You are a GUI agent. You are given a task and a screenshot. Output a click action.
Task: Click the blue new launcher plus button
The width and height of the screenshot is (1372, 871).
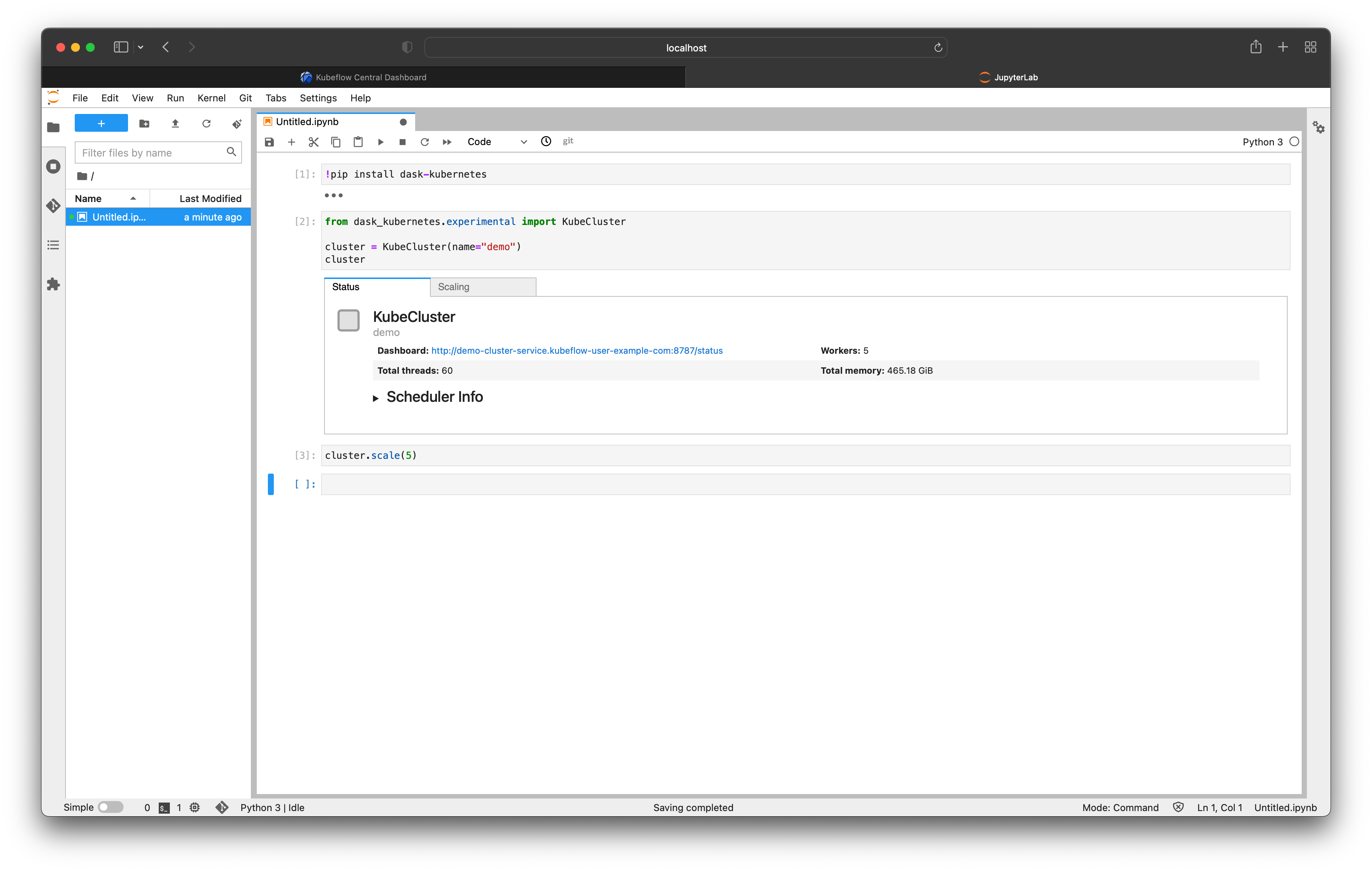coord(101,123)
